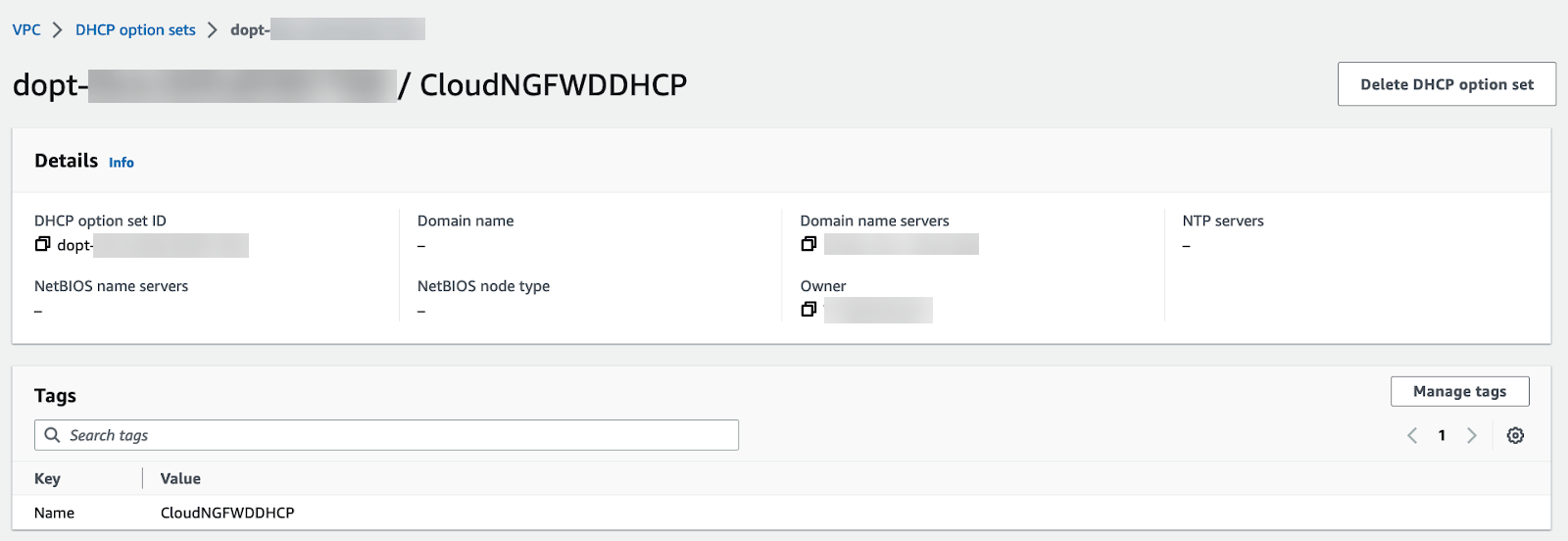Go to previous tags page

pos(1412,435)
